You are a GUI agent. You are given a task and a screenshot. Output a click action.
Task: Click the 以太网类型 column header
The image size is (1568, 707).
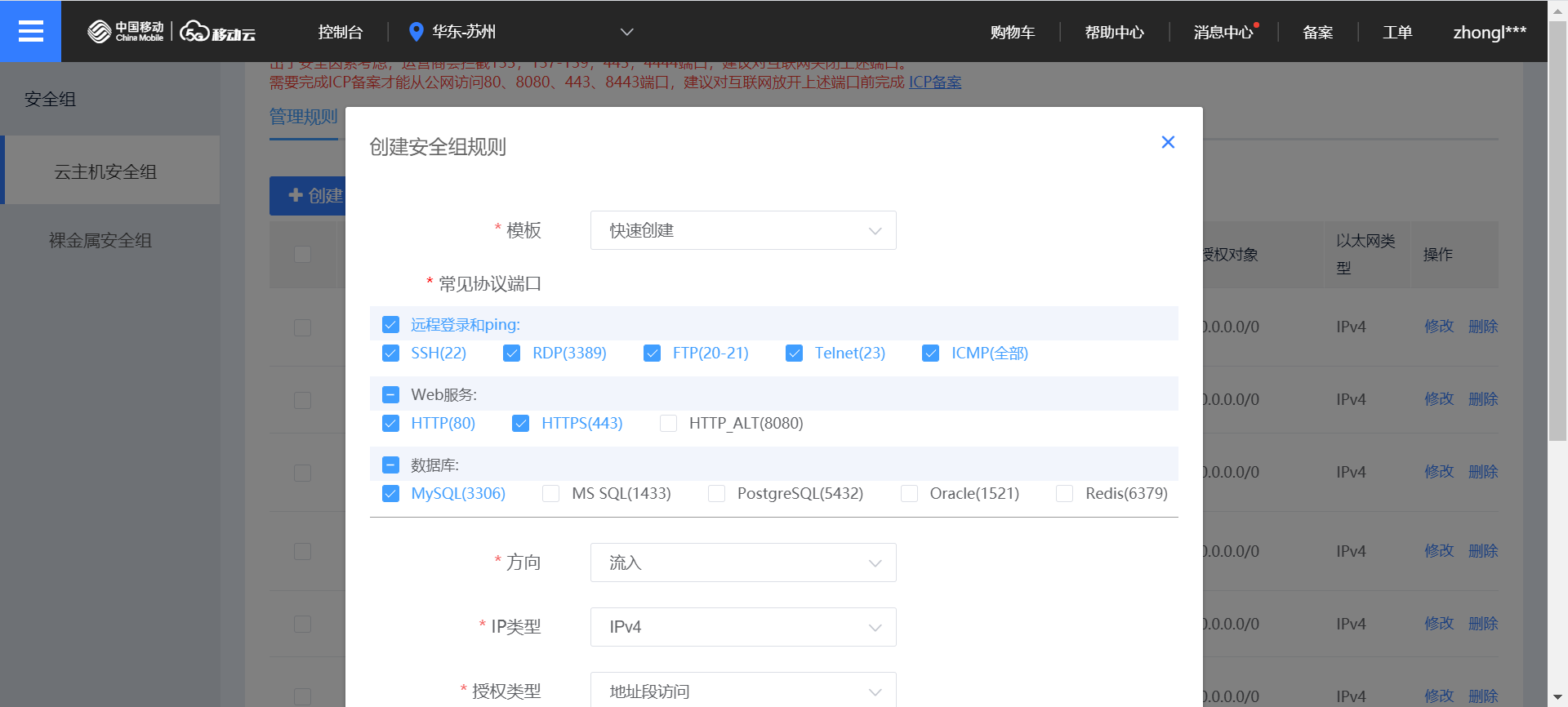click(x=1365, y=254)
